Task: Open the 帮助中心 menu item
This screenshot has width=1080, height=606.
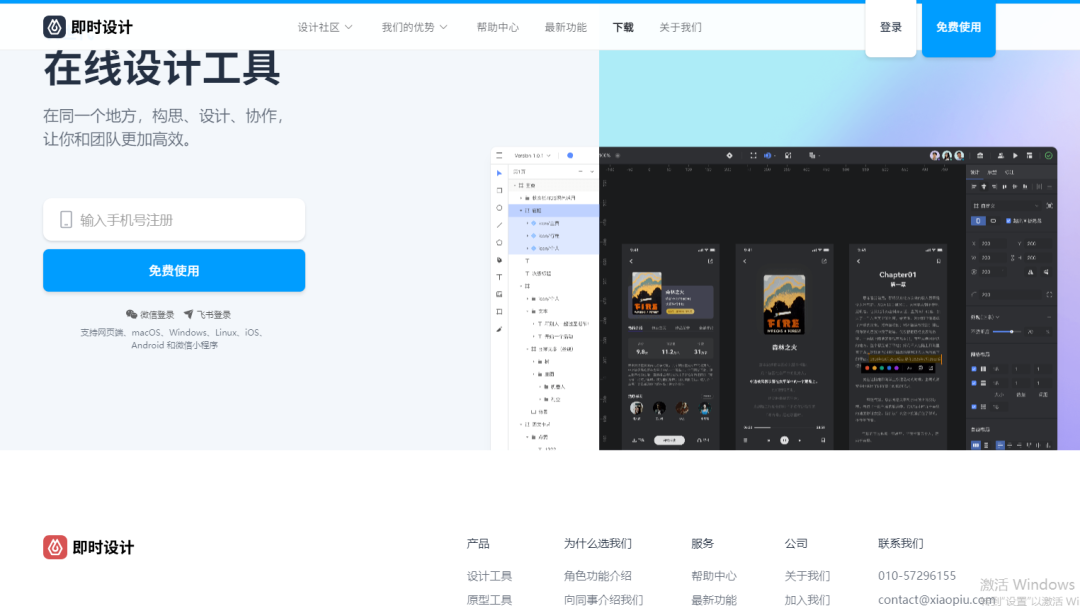Action: tap(497, 27)
